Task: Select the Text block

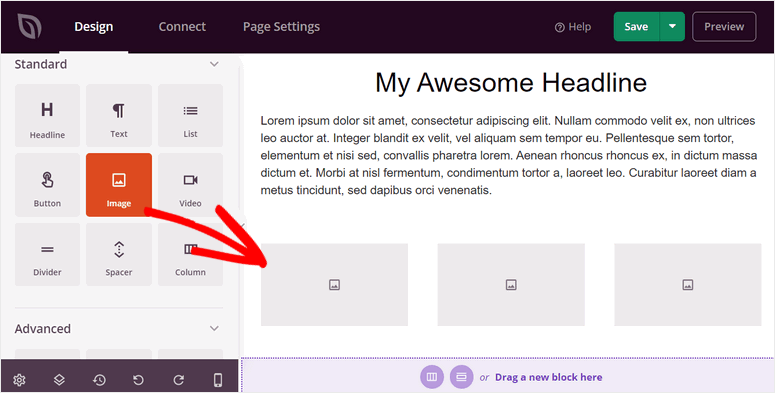Action: tap(119, 116)
